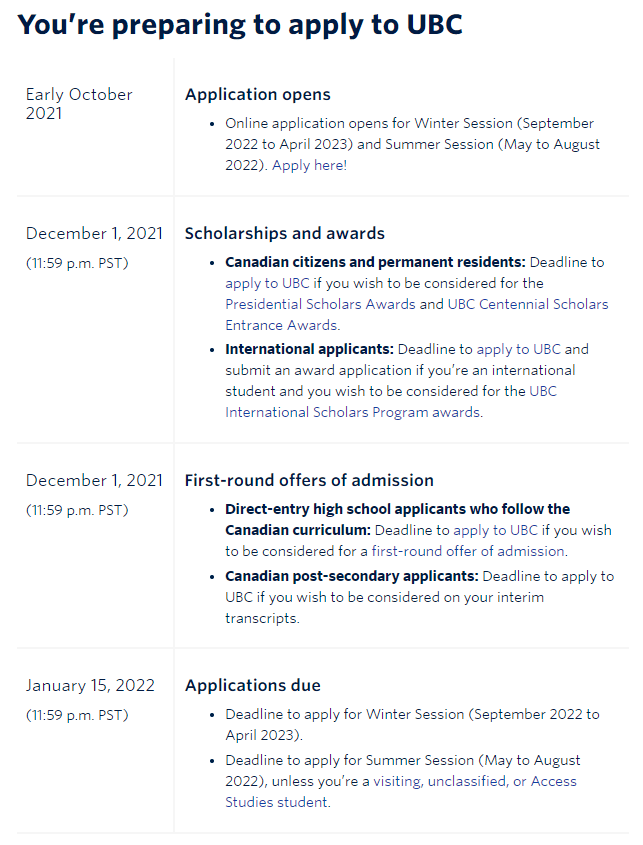Follow the "unclassified" student link

click(468, 781)
